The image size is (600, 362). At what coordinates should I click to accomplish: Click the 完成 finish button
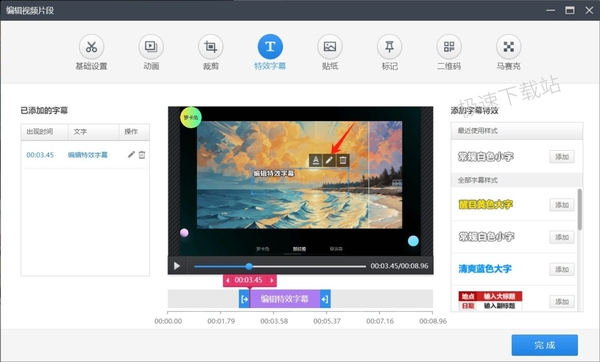coord(545,345)
